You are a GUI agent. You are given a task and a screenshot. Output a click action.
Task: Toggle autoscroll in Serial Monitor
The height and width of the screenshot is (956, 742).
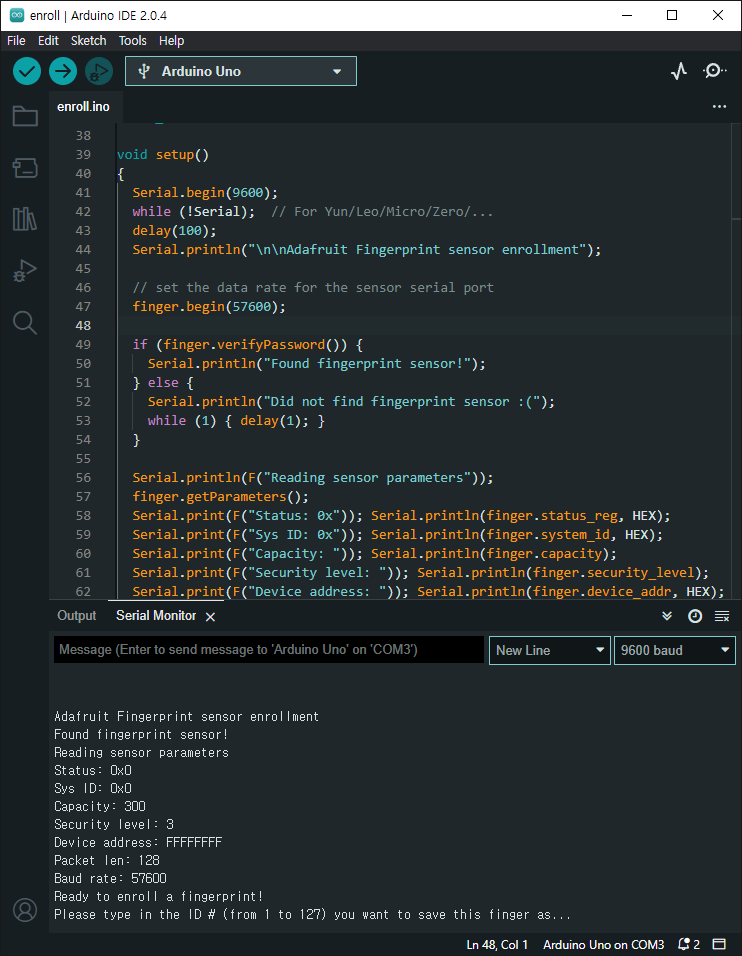[x=667, y=616]
